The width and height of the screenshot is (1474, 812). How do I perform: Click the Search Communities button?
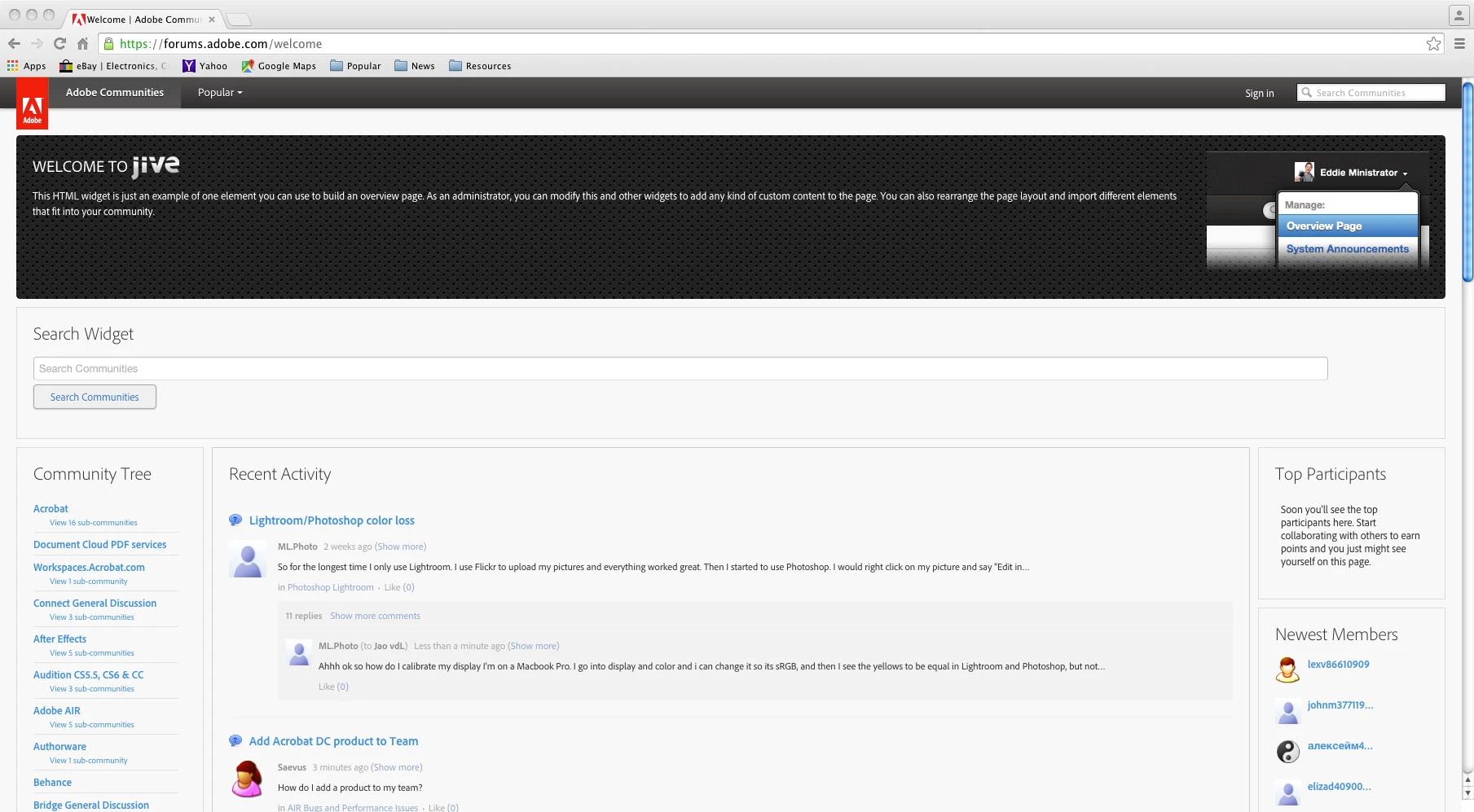coord(95,397)
